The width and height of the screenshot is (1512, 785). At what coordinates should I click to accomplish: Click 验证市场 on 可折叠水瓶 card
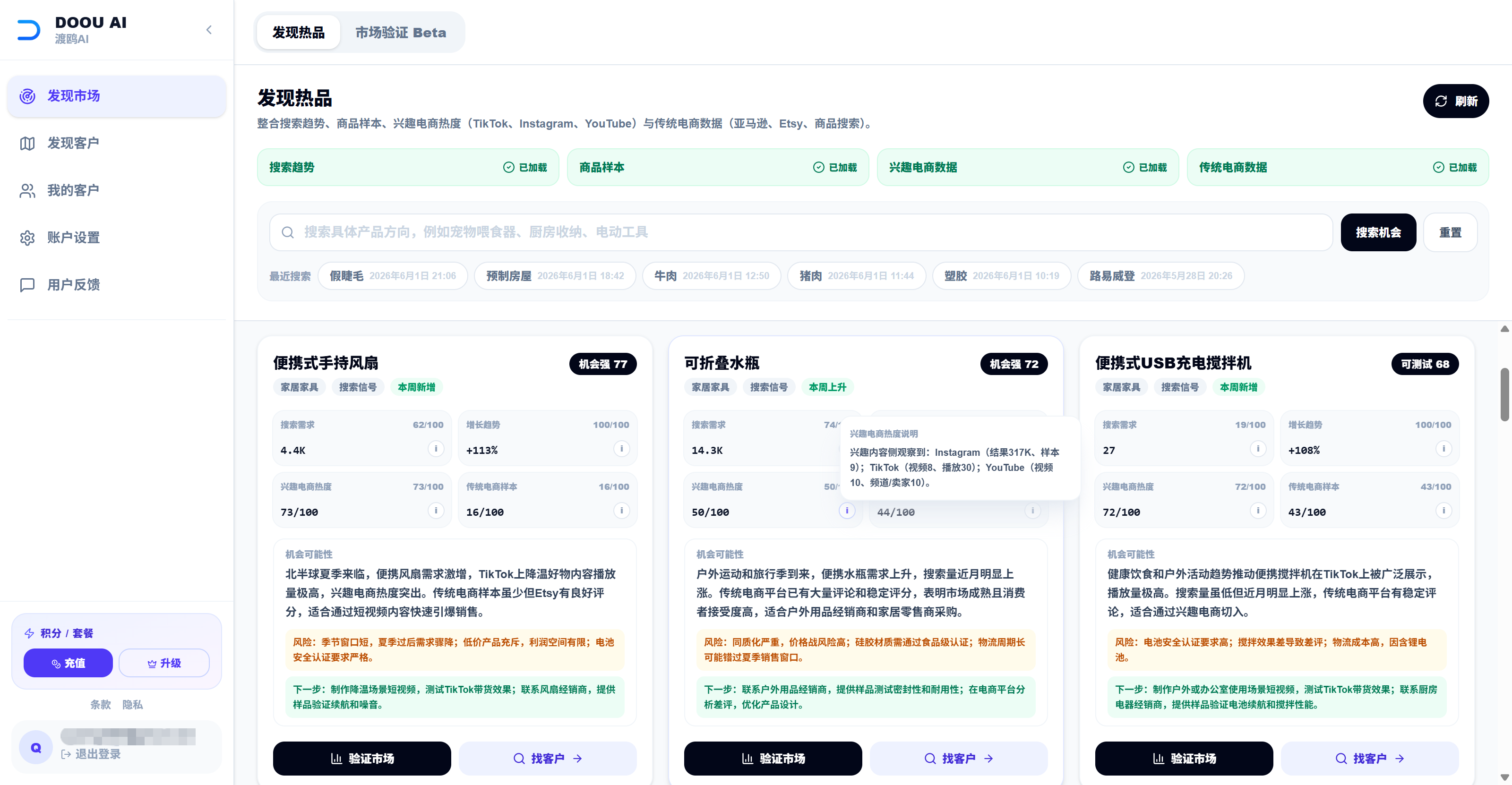[773, 759]
